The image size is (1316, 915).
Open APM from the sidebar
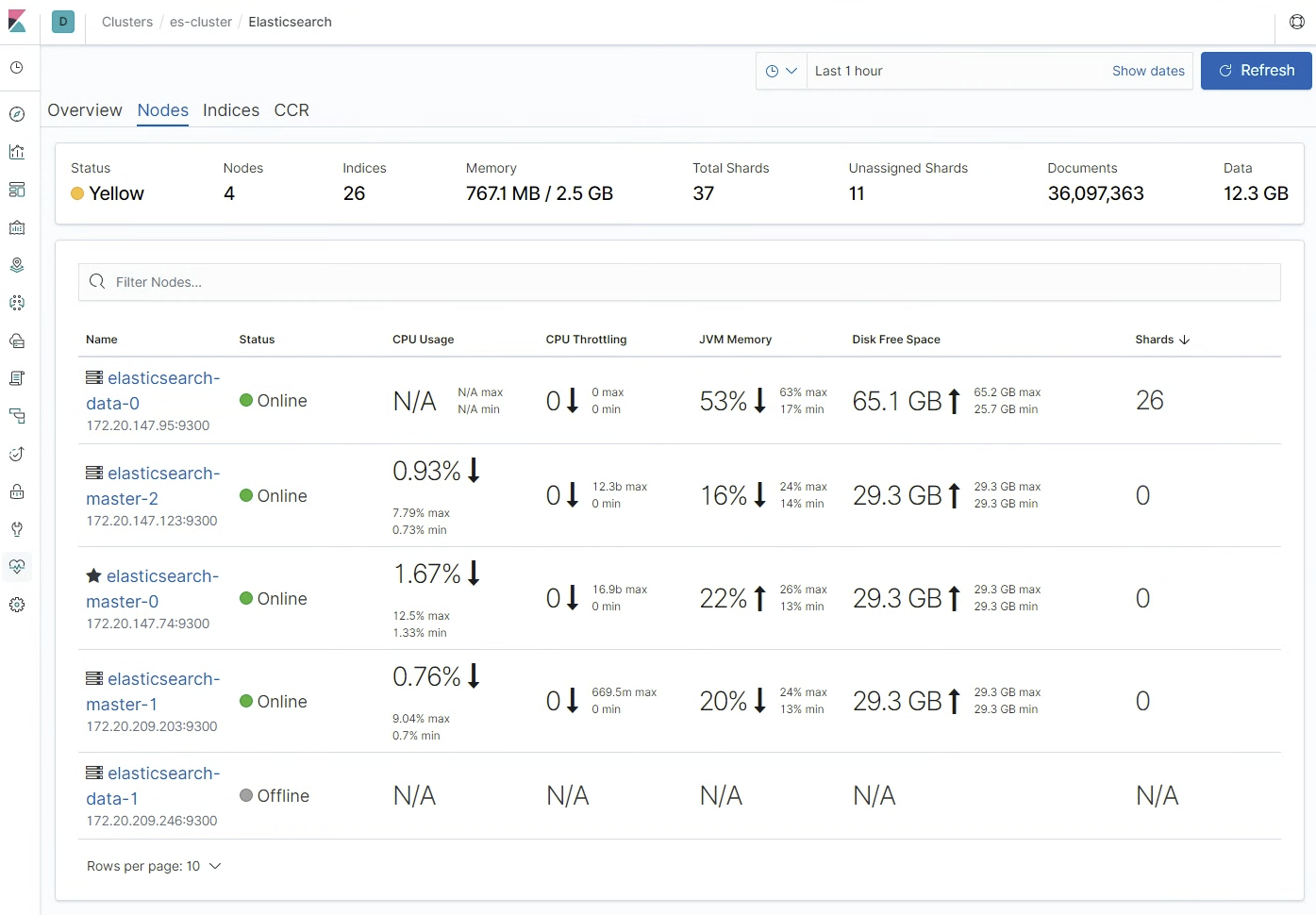pos(17,416)
